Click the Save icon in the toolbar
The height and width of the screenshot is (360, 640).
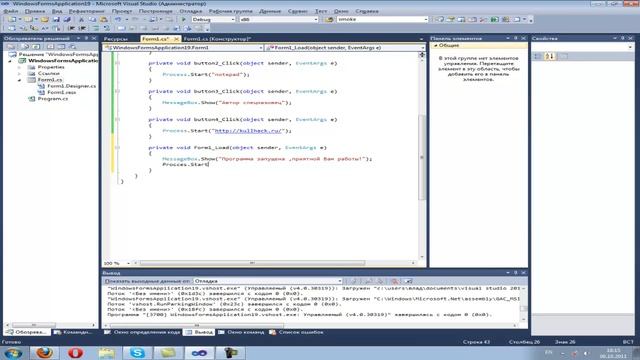[56, 19]
